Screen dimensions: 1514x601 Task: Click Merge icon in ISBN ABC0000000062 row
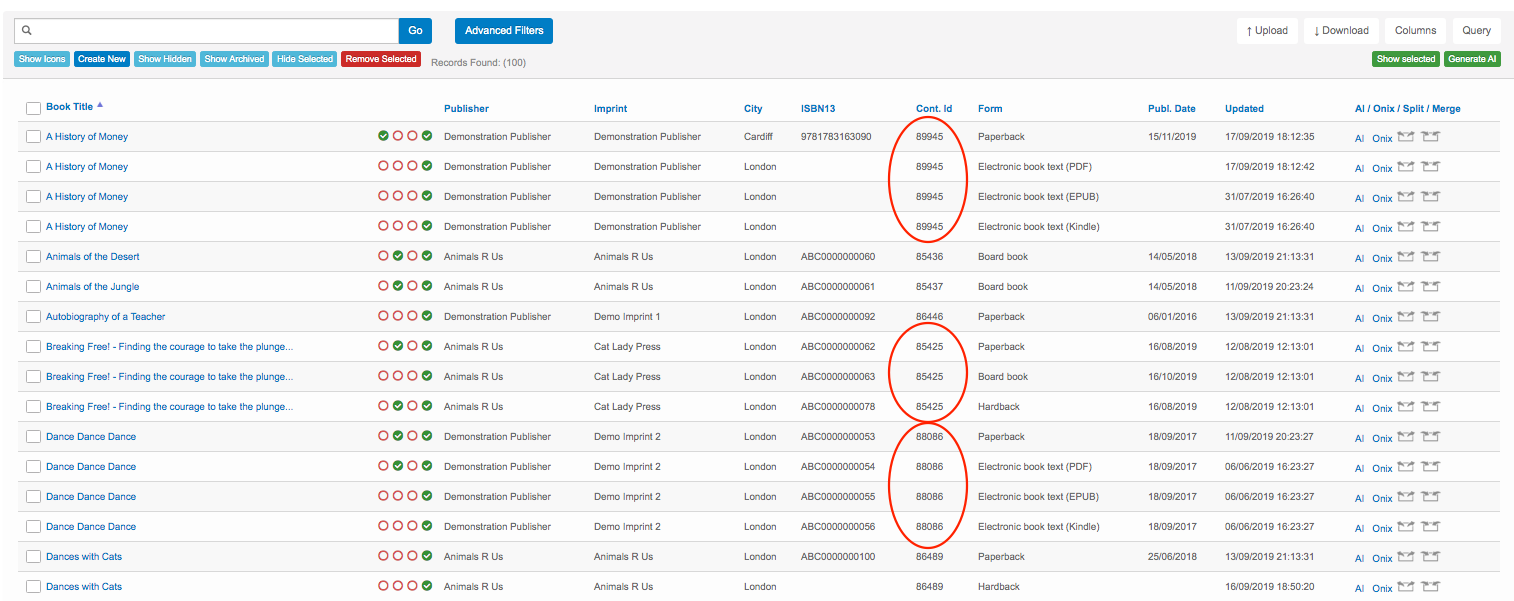tap(1430, 347)
